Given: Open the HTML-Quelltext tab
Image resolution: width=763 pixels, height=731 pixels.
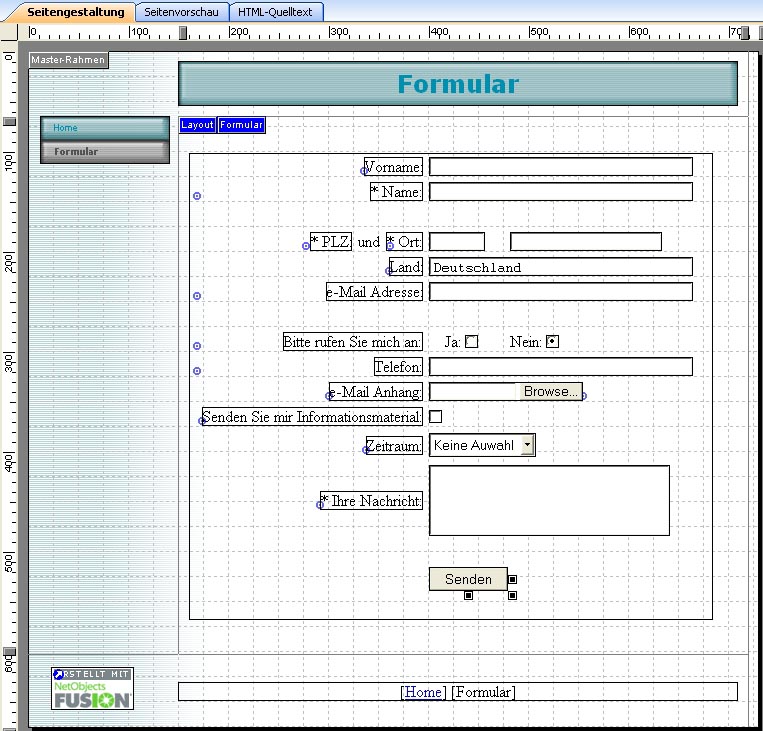Looking at the screenshot, I should (x=275, y=12).
